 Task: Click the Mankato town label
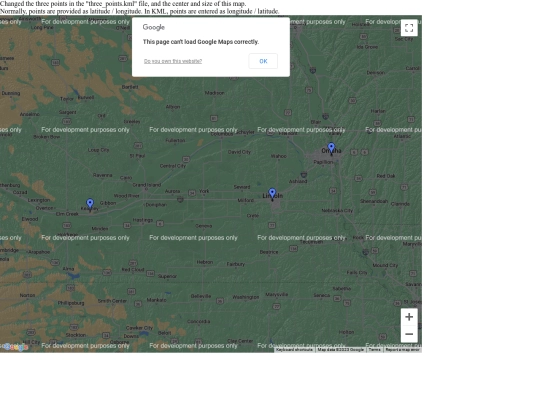[156, 300]
